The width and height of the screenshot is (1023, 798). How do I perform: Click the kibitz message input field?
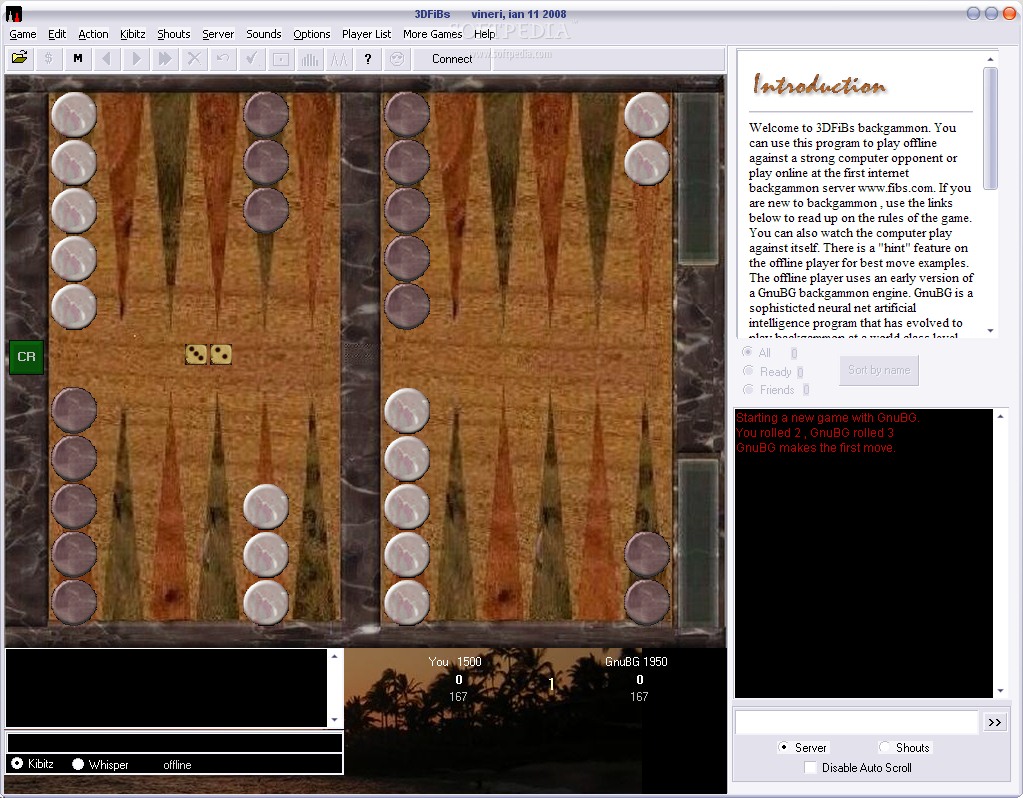(174, 743)
